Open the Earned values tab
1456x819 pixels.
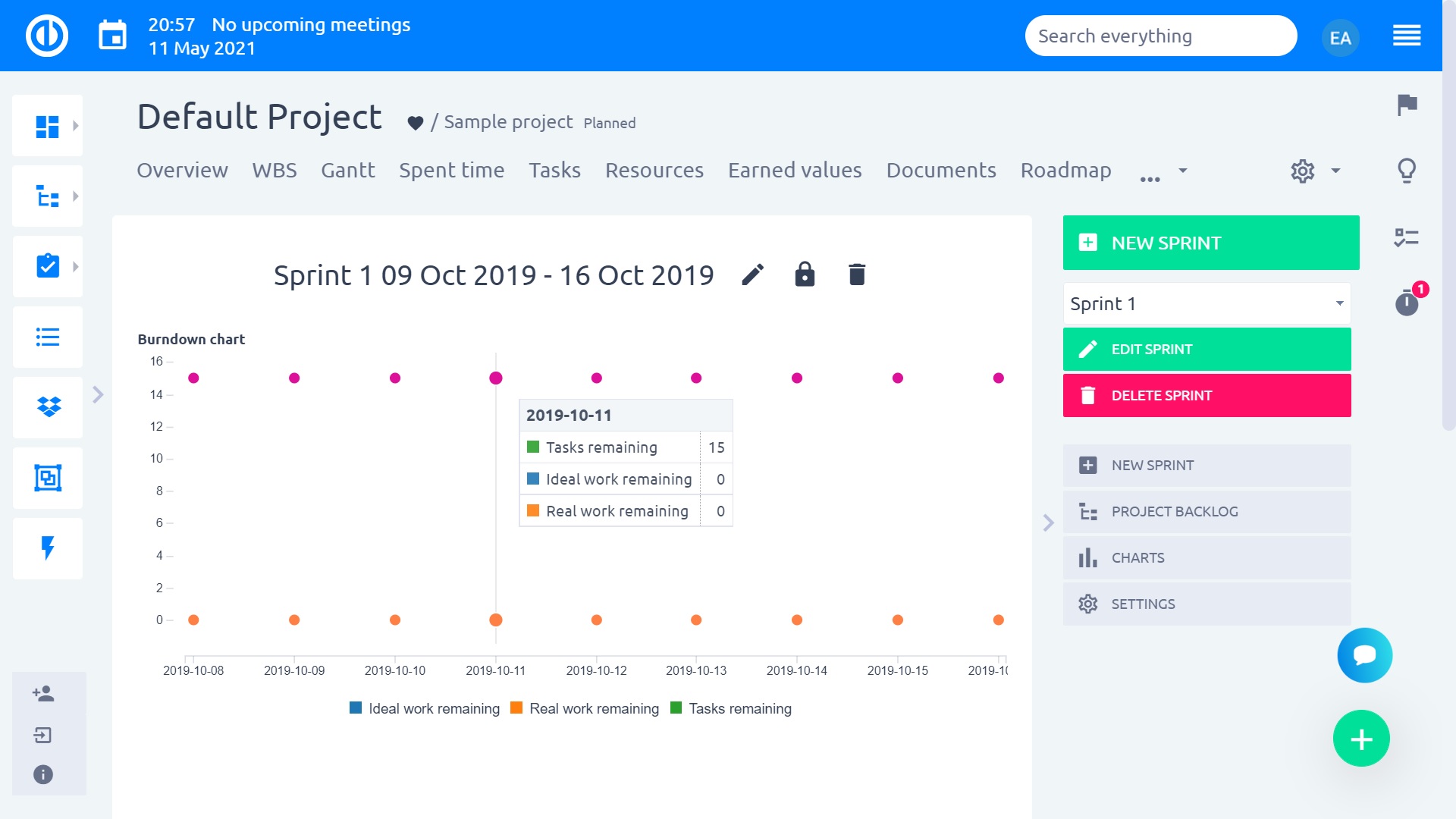[x=794, y=171]
